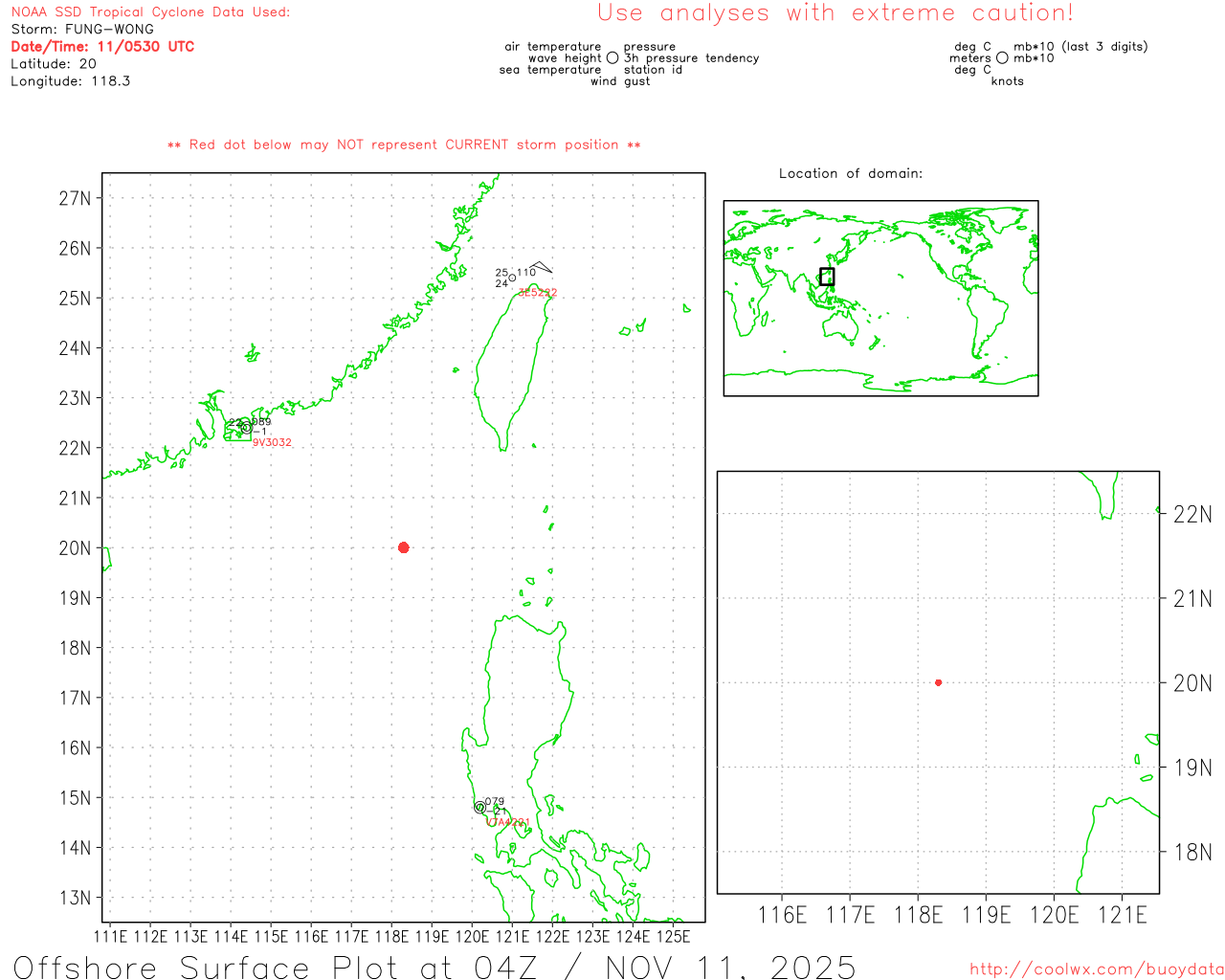Click the 'Use analyses with extreme caution!' warning
1225x980 pixels.
click(835, 13)
